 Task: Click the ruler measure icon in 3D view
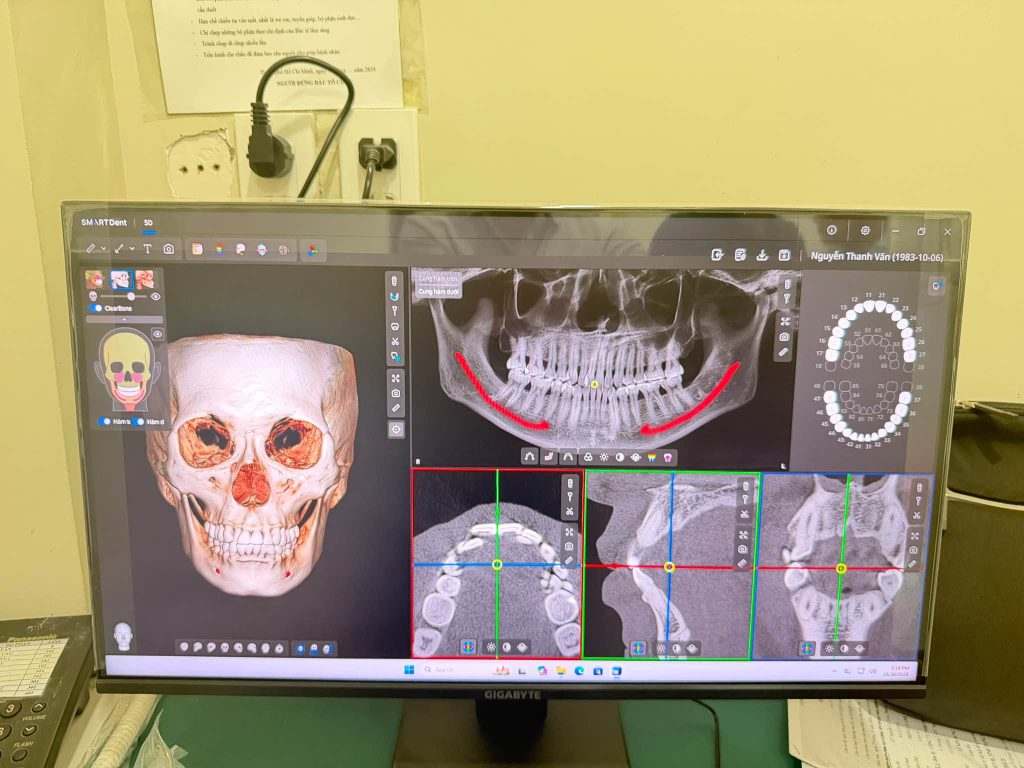point(396,408)
